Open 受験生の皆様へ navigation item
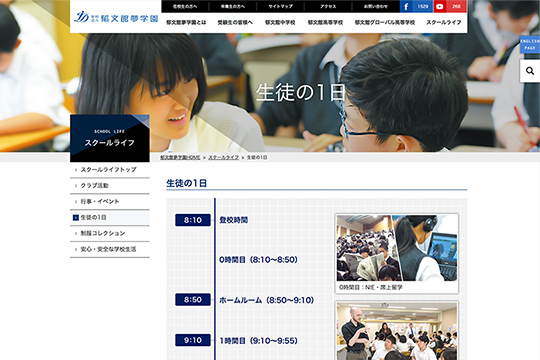This screenshot has height=360, width=540. pos(235,22)
